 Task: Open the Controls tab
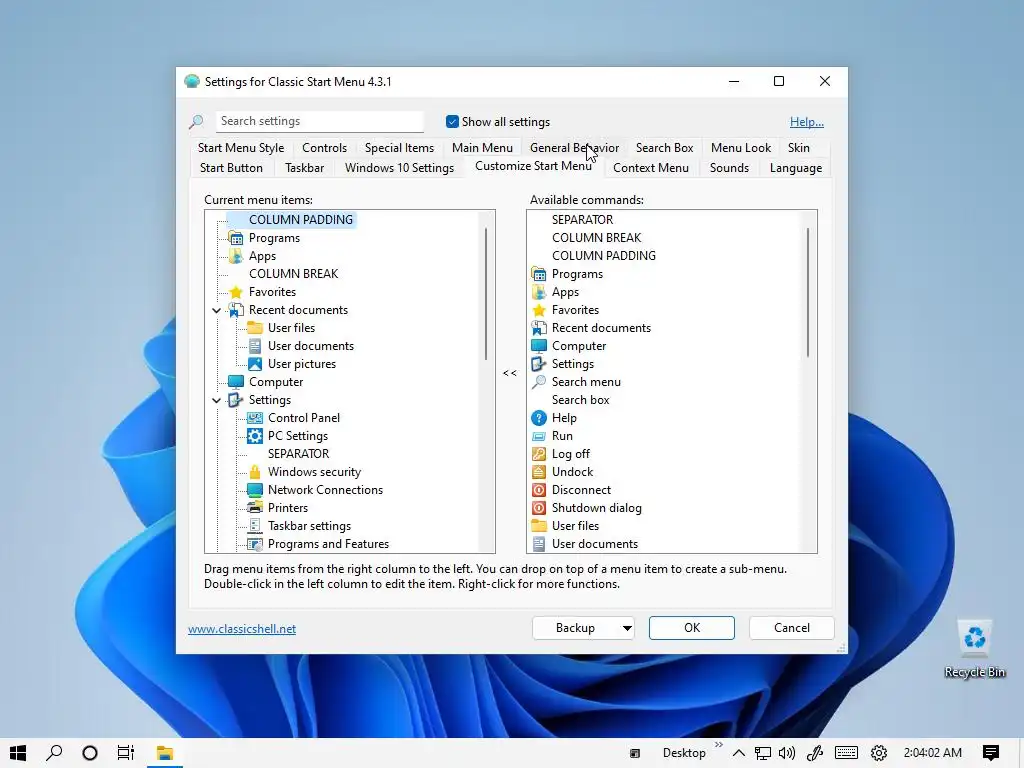point(324,148)
